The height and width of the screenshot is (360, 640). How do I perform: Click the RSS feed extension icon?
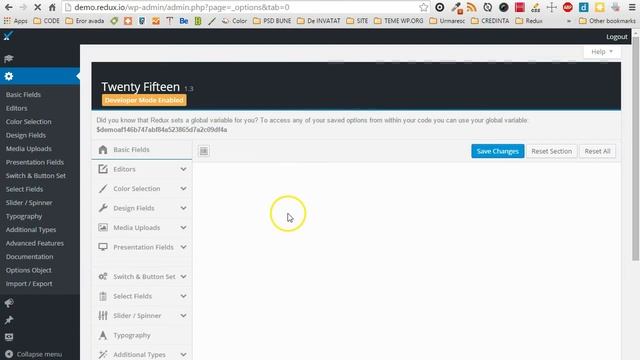click(471, 7)
